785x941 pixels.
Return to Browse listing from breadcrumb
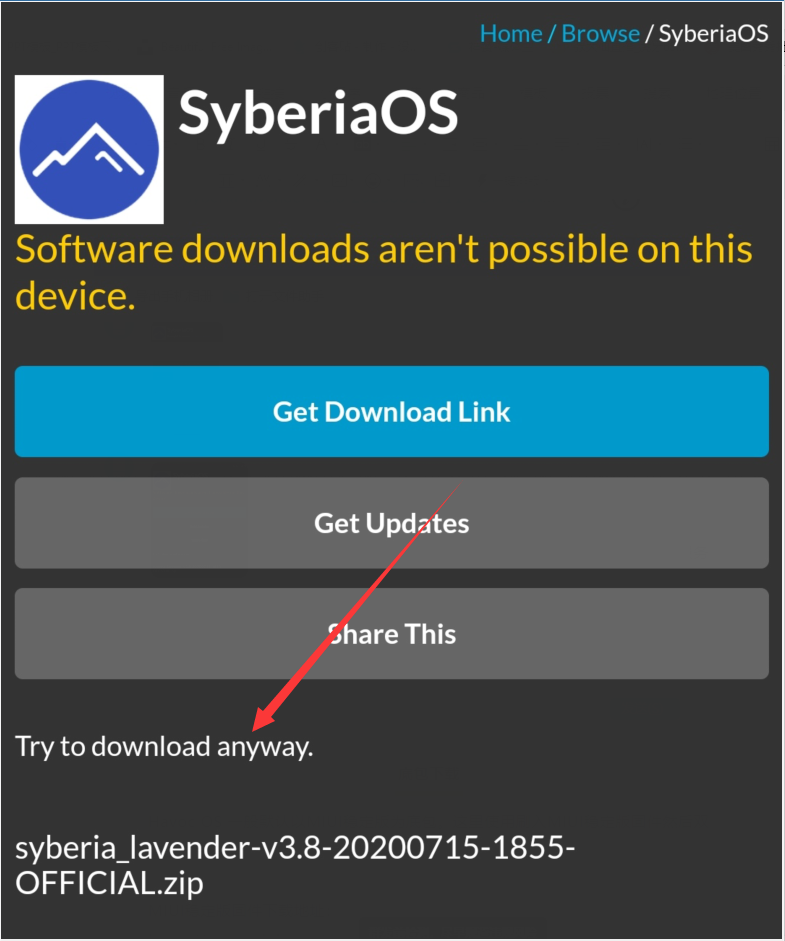600,34
